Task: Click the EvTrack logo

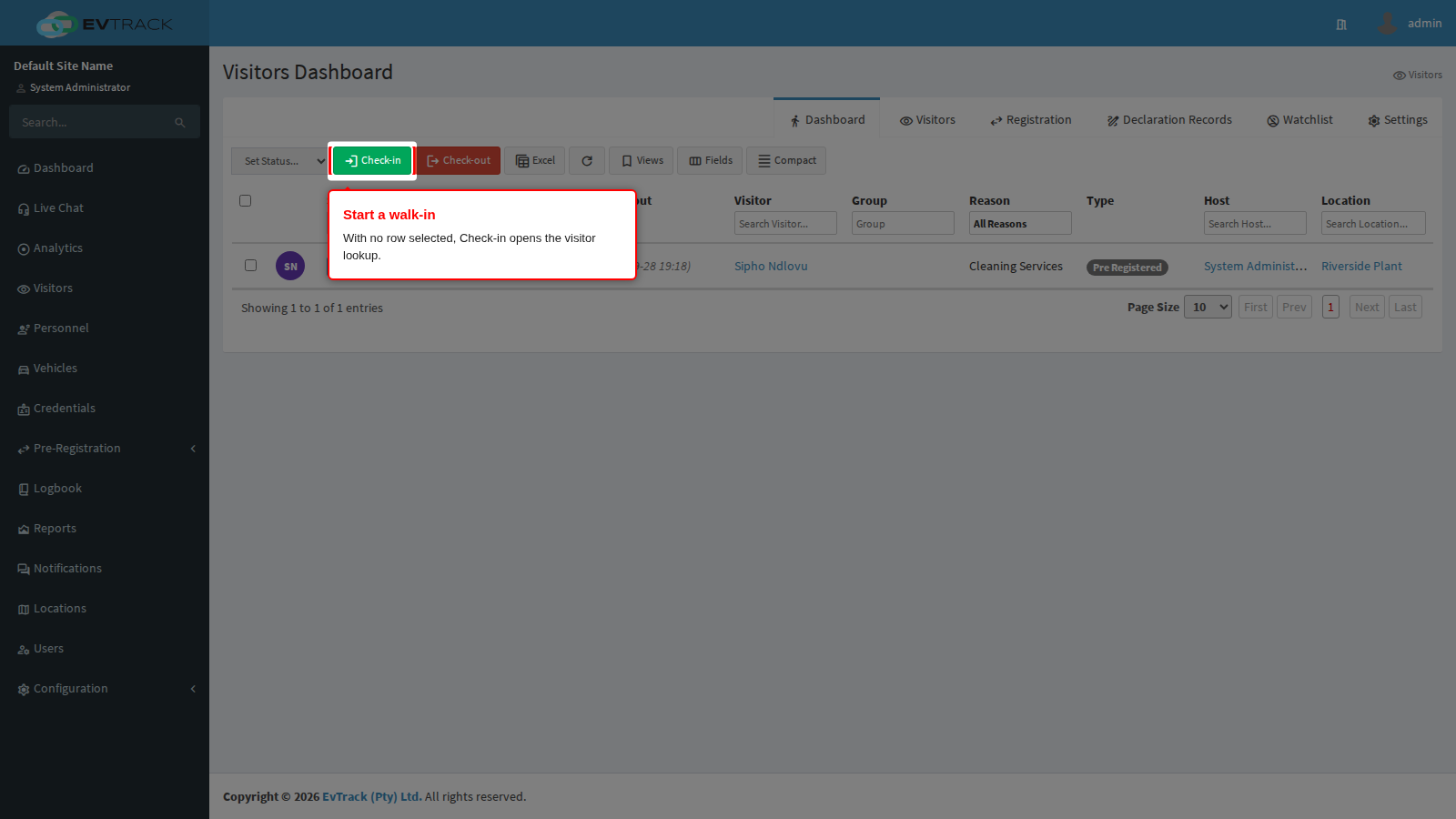Action: click(x=105, y=24)
